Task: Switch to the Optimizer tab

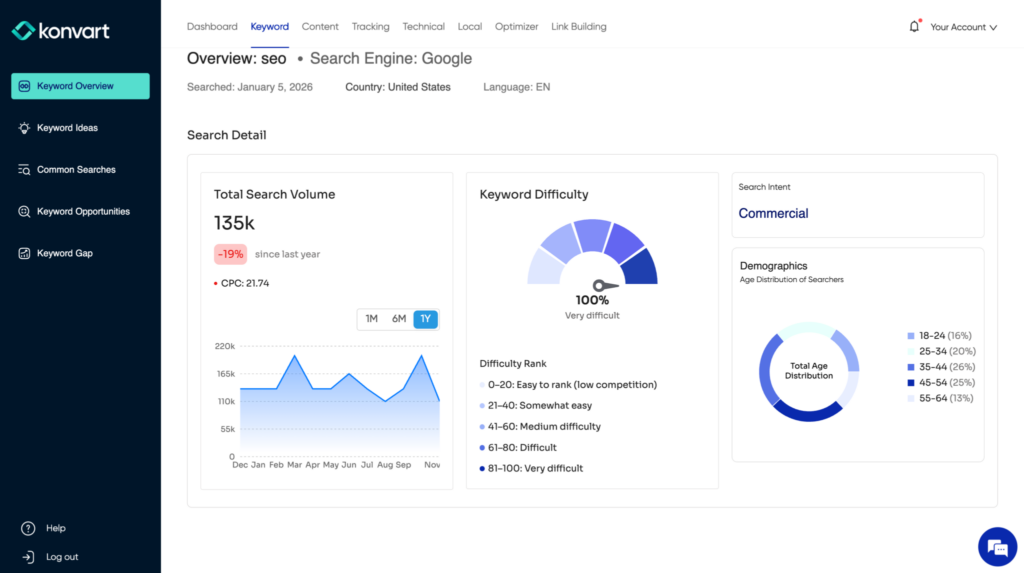Action: coord(517,27)
